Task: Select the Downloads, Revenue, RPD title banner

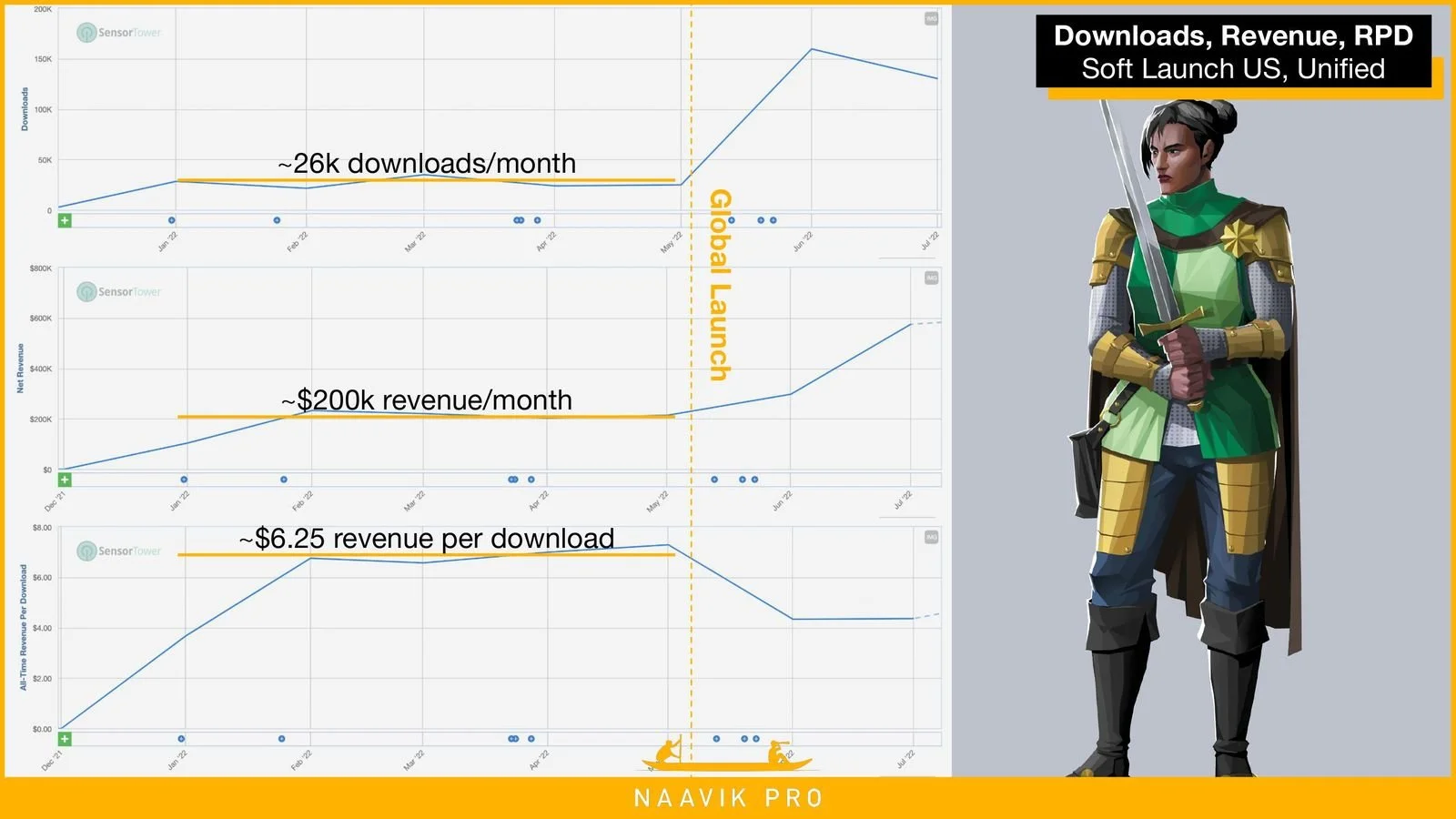Action: pyautogui.click(x=1233, y=53)
